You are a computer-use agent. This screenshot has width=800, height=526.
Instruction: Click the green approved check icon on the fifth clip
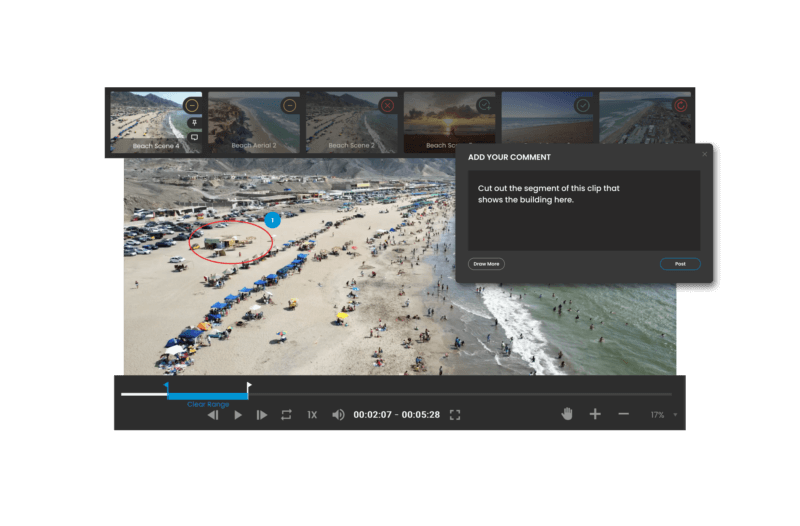click(x=583, y=106)
